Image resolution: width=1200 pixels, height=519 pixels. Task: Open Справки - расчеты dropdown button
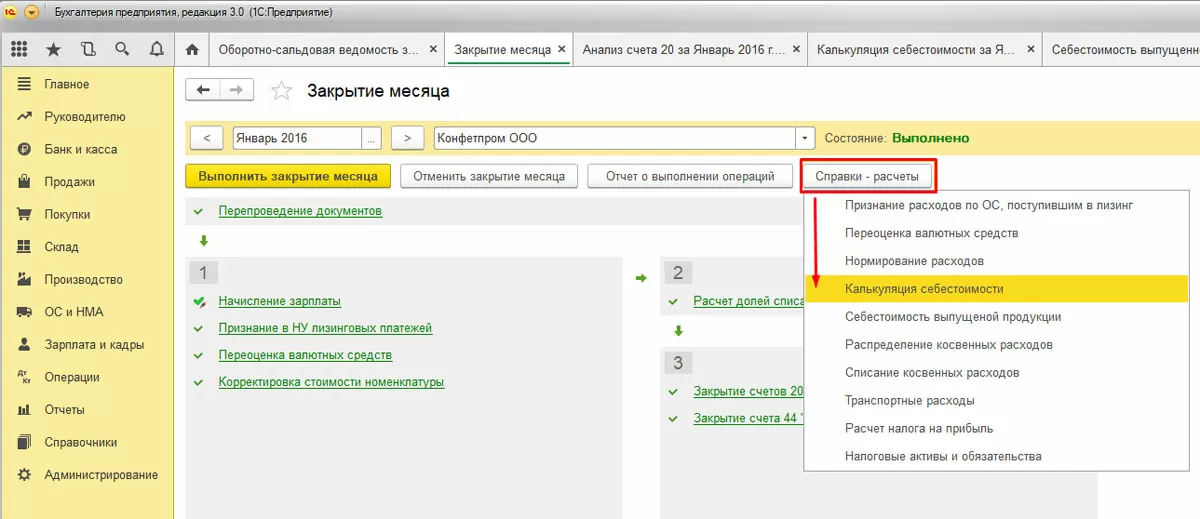pos(869,176)
